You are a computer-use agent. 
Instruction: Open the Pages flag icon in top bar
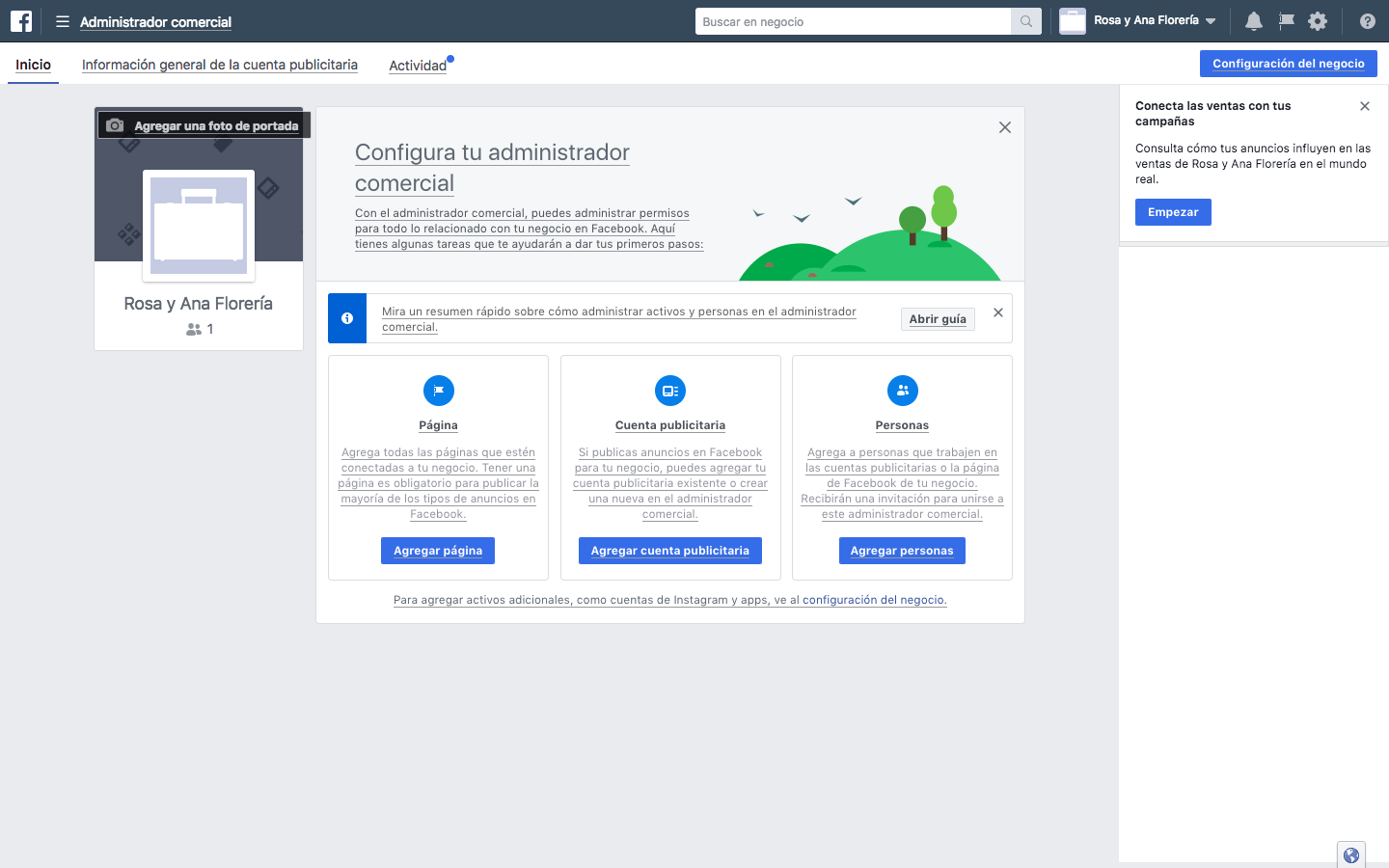[x=1287, y=21]
